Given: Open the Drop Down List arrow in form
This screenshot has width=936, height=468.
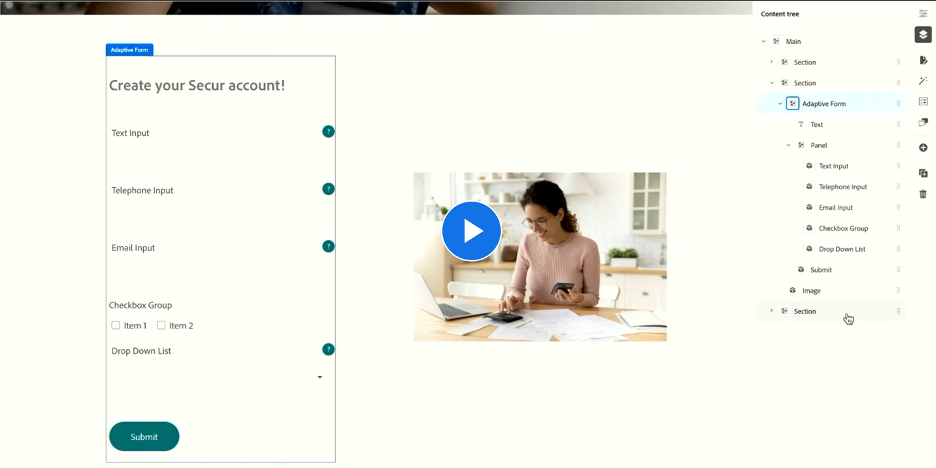Looking at the screenshot, I should (320, 377).
